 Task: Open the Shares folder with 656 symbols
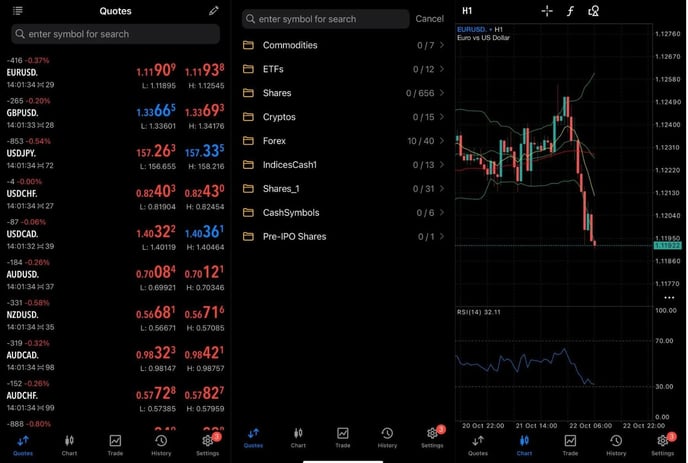point(344,93)
